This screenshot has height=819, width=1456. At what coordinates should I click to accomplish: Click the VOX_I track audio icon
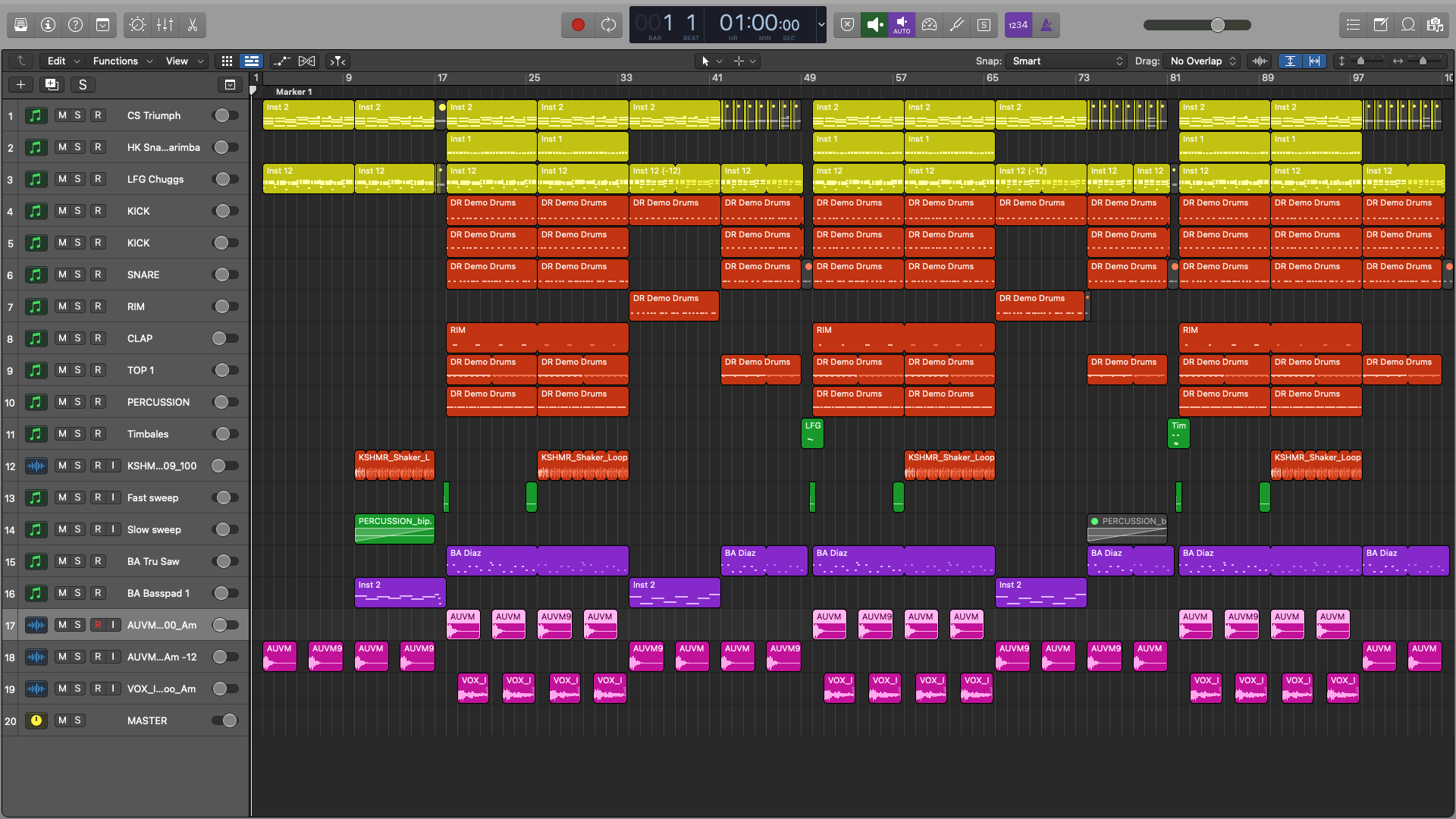click(x=36, y=689)
